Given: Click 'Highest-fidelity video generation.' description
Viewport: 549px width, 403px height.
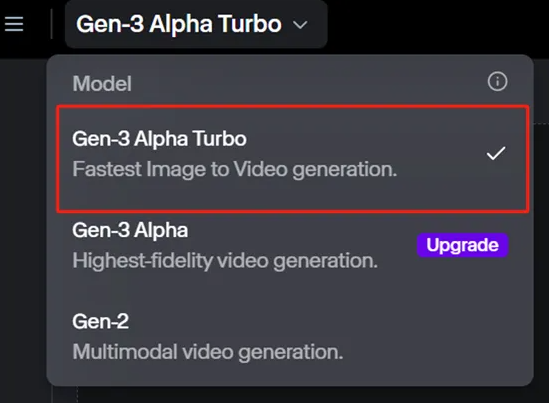Looking at the screenshot, I should (x=225, y=260).
